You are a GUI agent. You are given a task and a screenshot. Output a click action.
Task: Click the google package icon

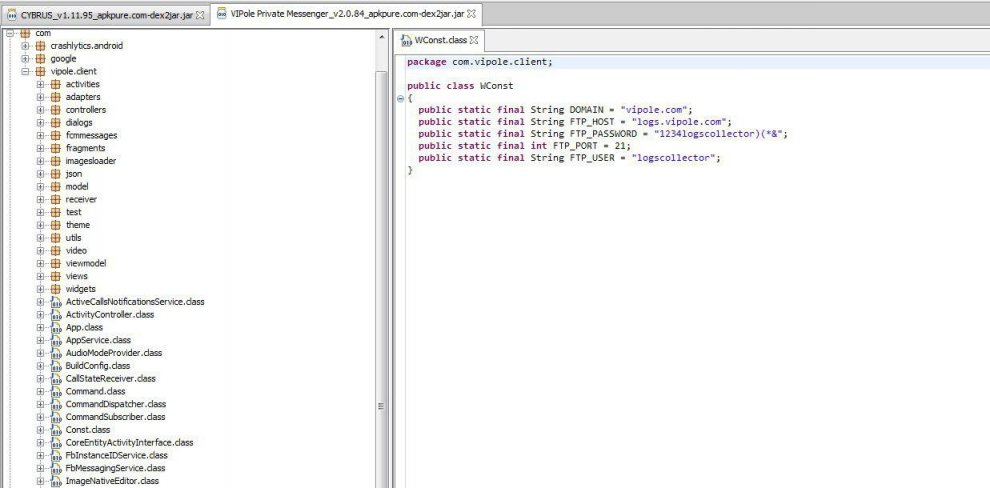click(x=40, y=59)
